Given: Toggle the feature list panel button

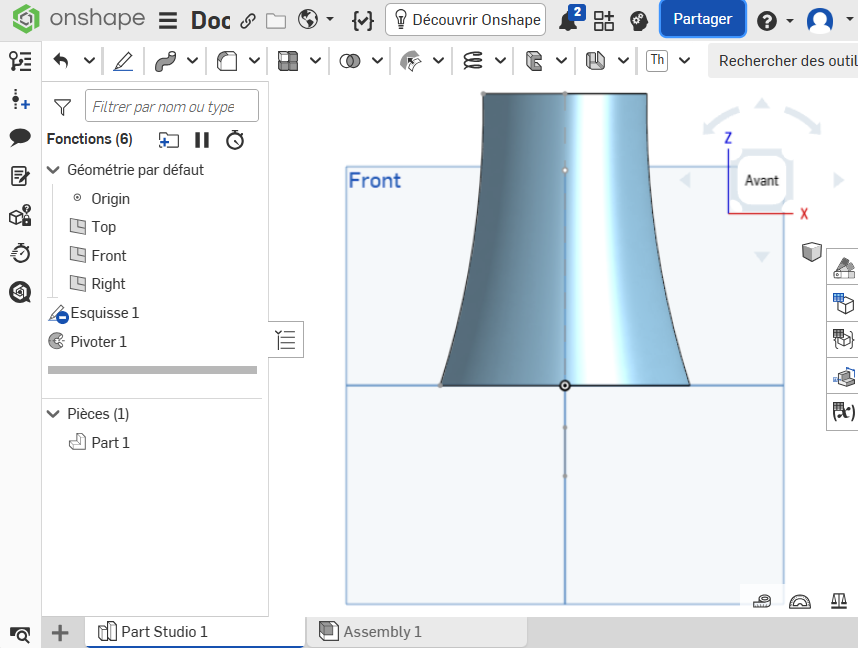Looking at the screenshot, I should [286, 340].
